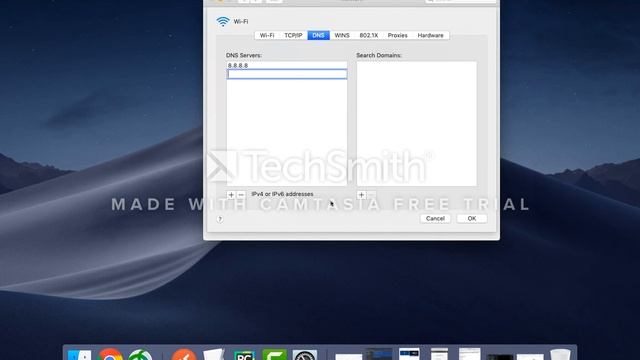
Task: Click the empty DNS server entry field
Action: [287, 74]
